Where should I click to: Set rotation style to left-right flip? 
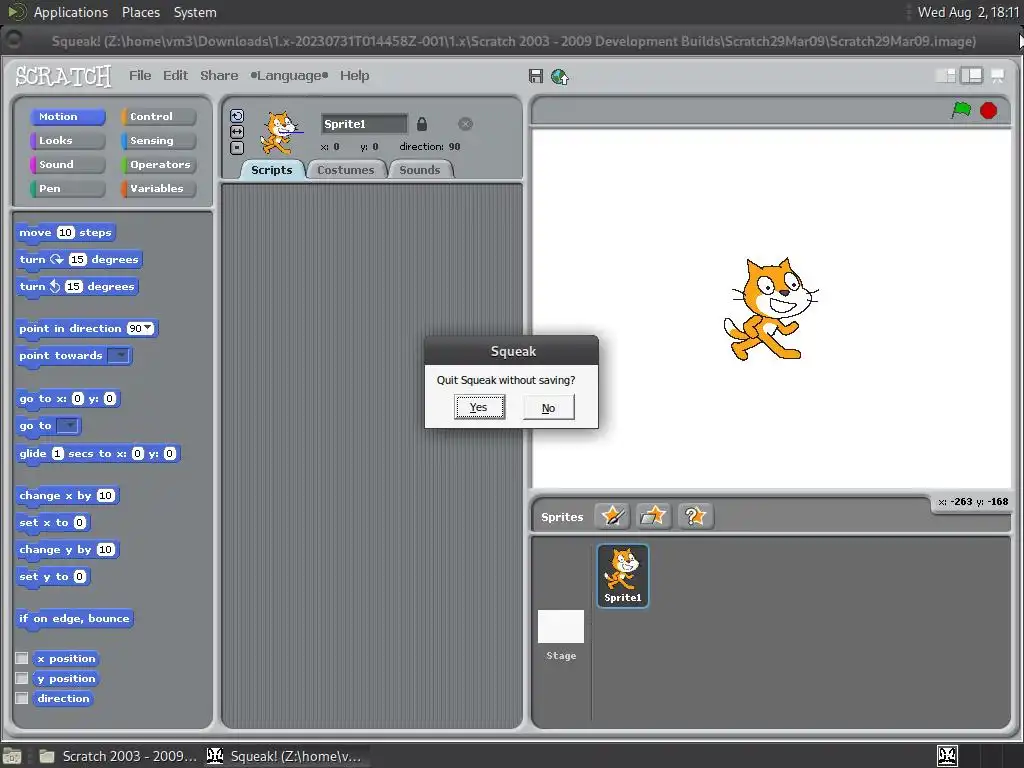coord(237,132)
